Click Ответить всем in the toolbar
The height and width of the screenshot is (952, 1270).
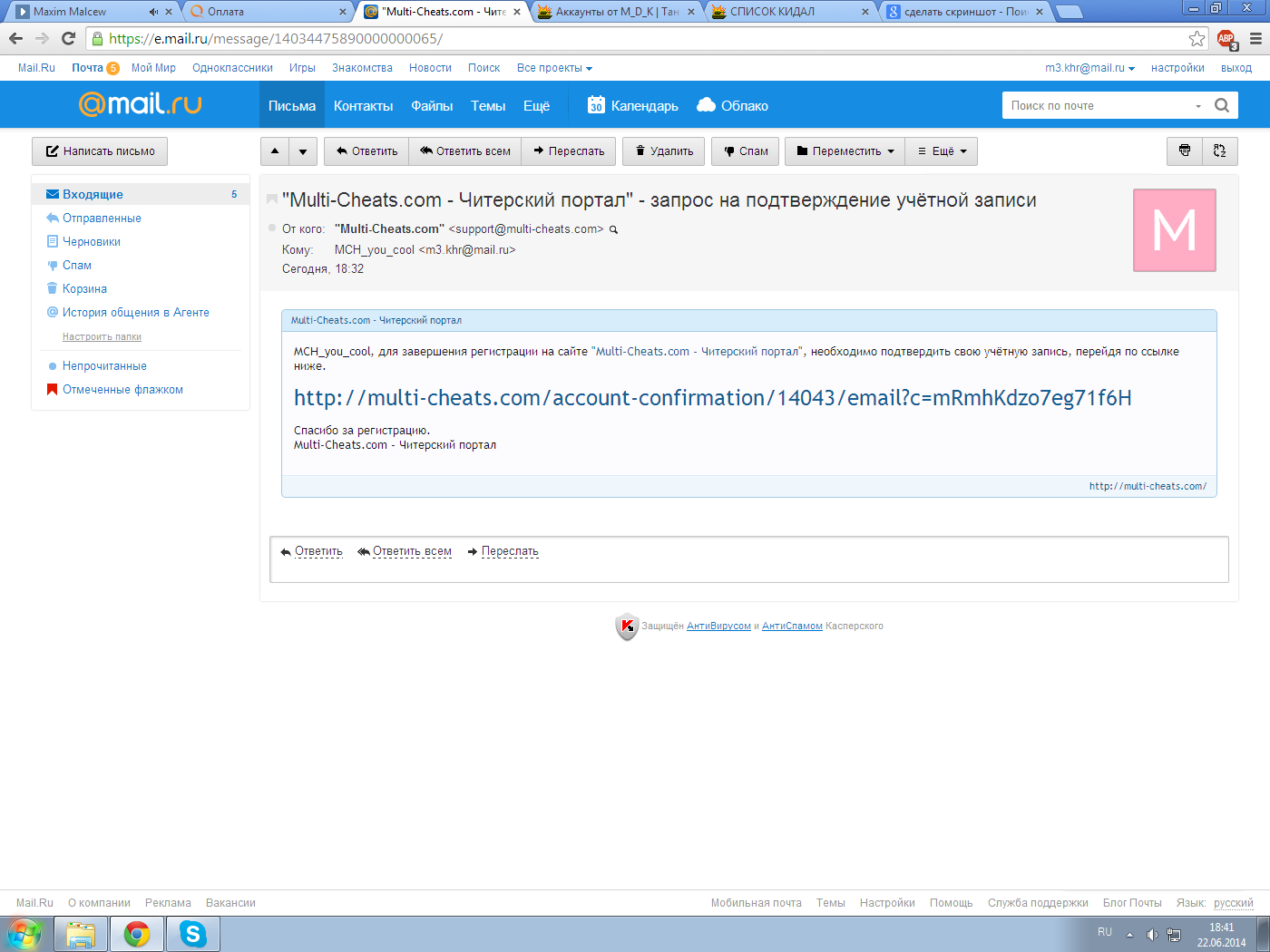465,151
